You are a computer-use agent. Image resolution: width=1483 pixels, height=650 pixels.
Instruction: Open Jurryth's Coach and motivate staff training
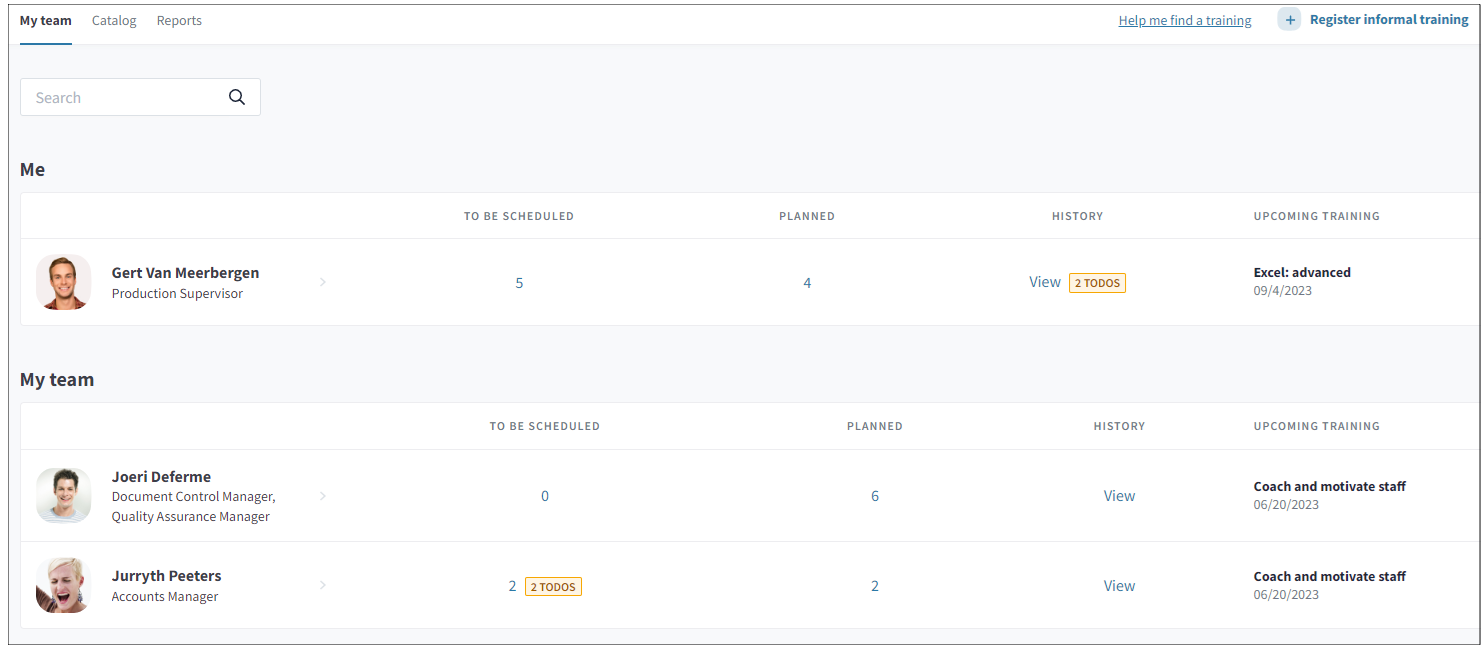click(x=1330, y=576)
